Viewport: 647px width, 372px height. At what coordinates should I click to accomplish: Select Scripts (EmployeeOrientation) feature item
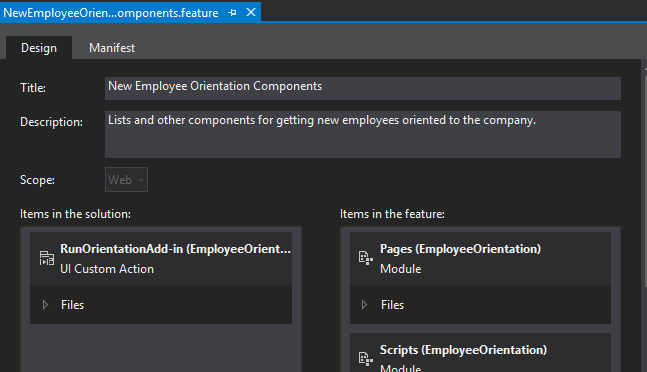point(480,353)
